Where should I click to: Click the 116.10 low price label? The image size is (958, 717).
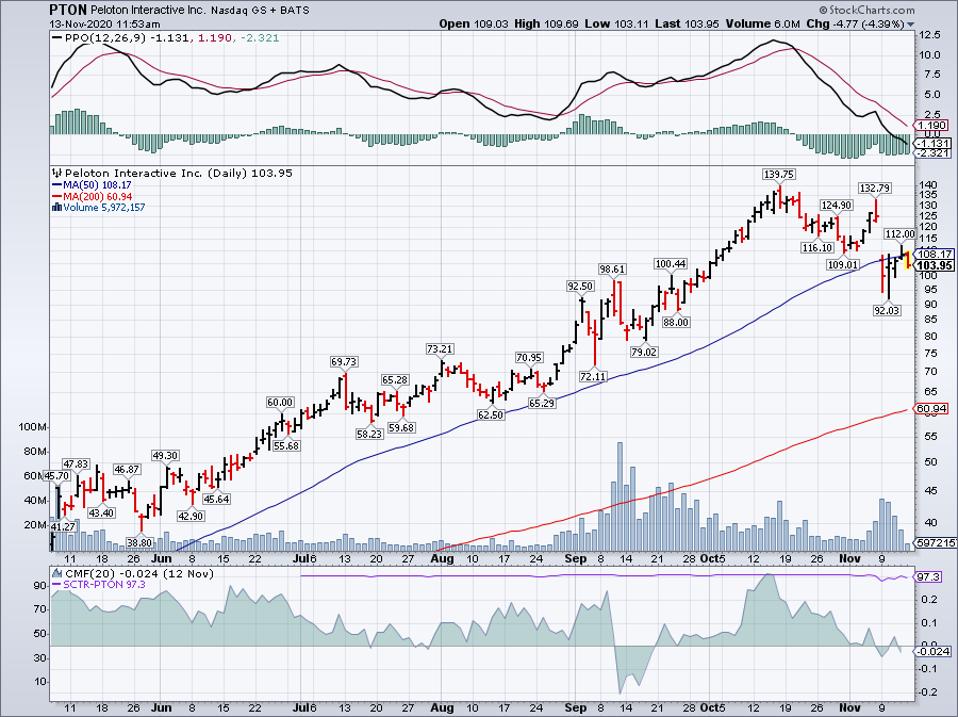tap(817, 247)
